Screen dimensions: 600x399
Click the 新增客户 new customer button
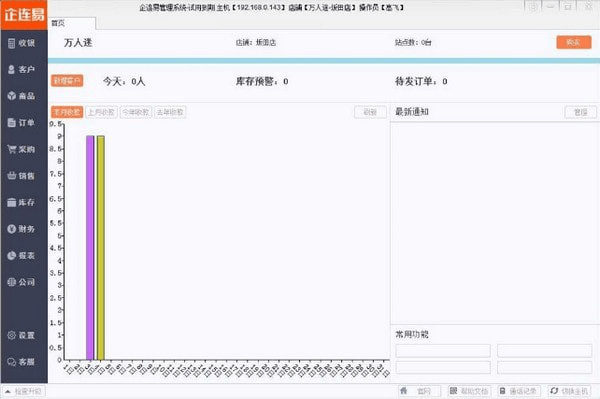click(67, 81)
